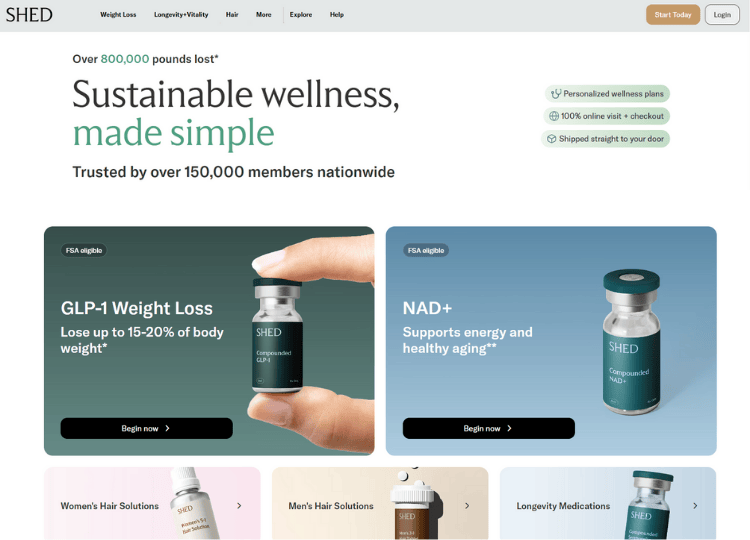Screen dimensions: 750x540
Task: Go to the Explore page
Action: tap(301, 15)
